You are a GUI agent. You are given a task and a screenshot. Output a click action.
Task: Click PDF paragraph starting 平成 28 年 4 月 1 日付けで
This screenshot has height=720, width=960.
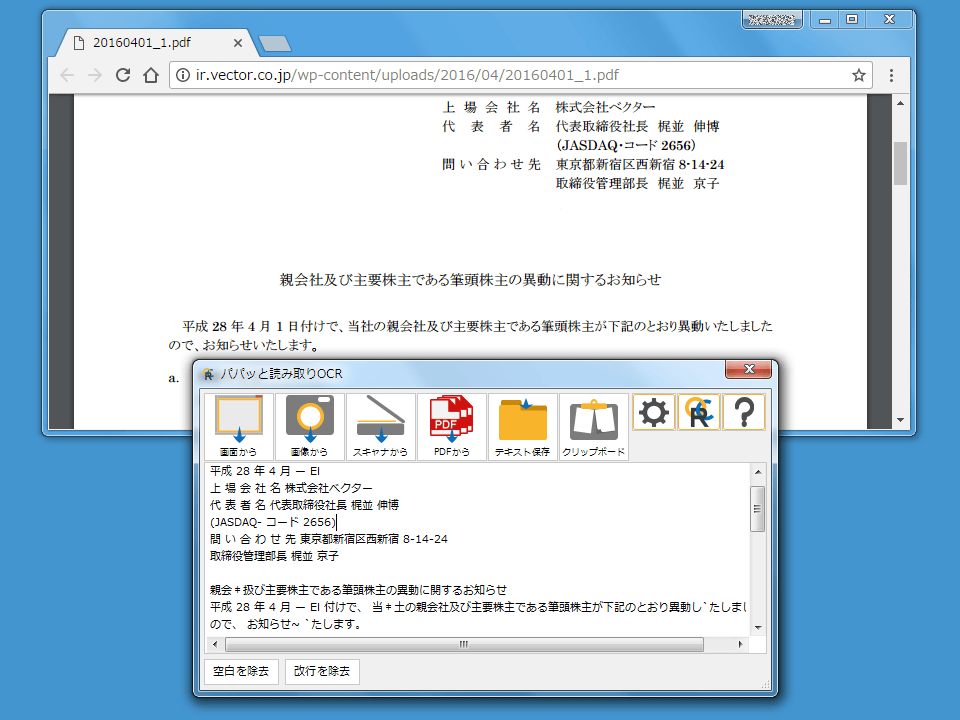coord(470,336)
